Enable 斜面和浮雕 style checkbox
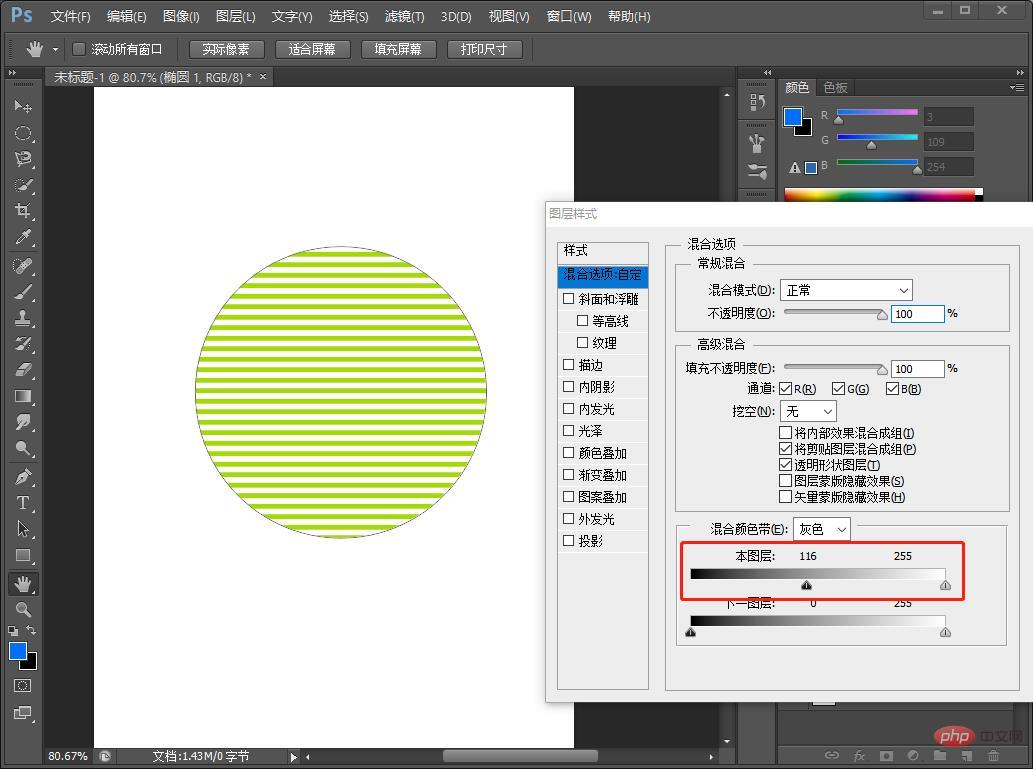 (x=569, y=299)
